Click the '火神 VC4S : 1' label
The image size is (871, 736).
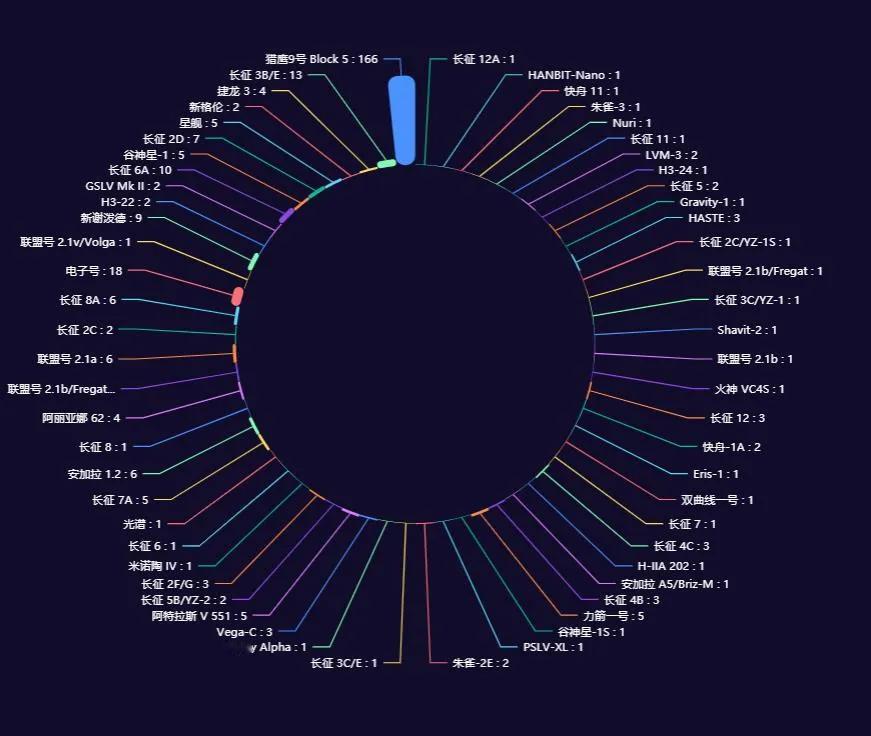tap(749, 389)
